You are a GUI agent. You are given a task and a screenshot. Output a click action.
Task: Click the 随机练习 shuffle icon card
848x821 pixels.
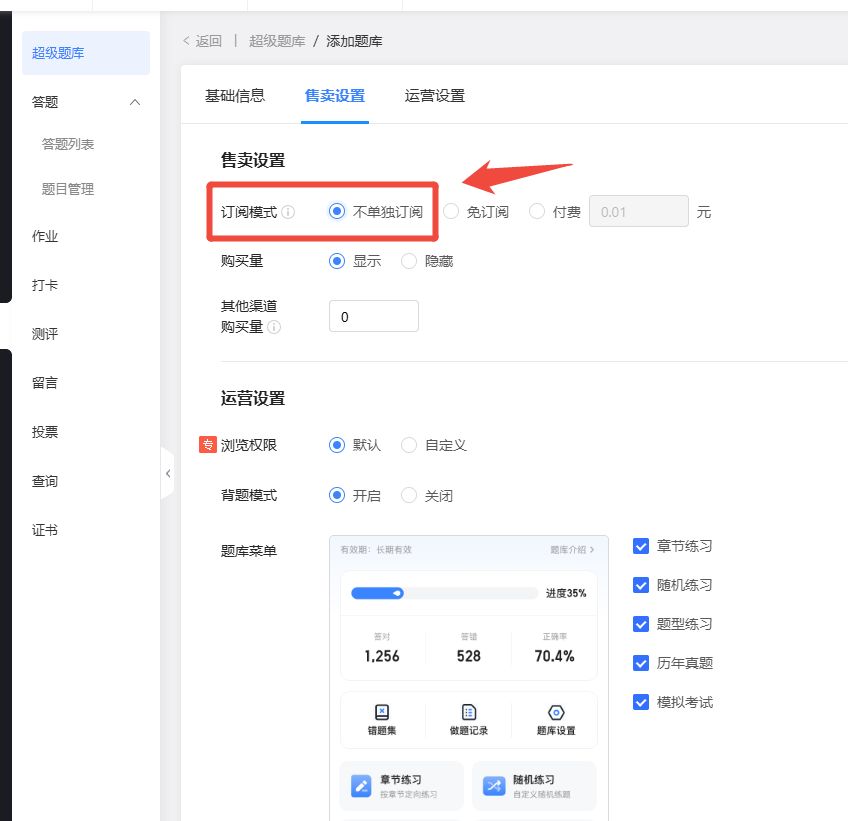(494, 786)
